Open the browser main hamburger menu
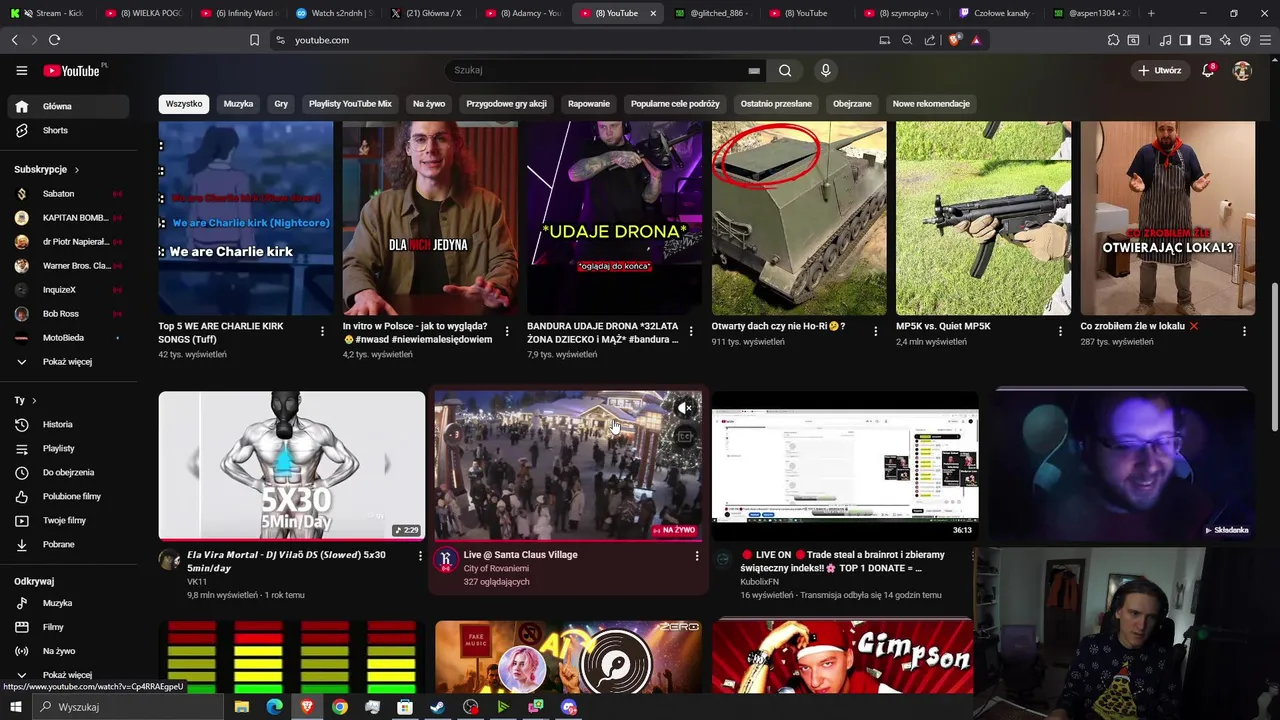Image resolution: width=1280 pixels, height=720 pixels. pyautogui.click(x=1265, y=40)
